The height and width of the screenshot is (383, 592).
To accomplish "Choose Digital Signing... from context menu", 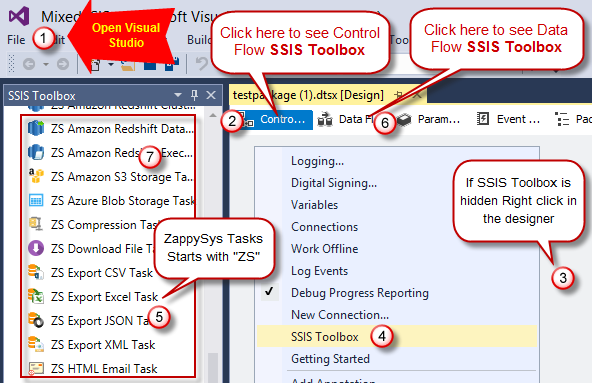I will [x=396, y=183].
